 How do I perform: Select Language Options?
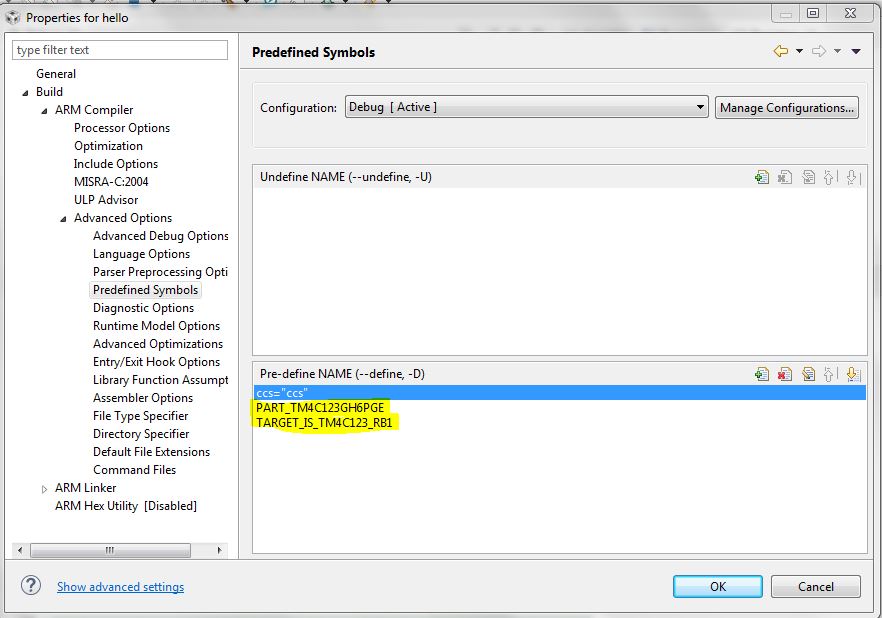pyautogui.click(x=141, y=254)
